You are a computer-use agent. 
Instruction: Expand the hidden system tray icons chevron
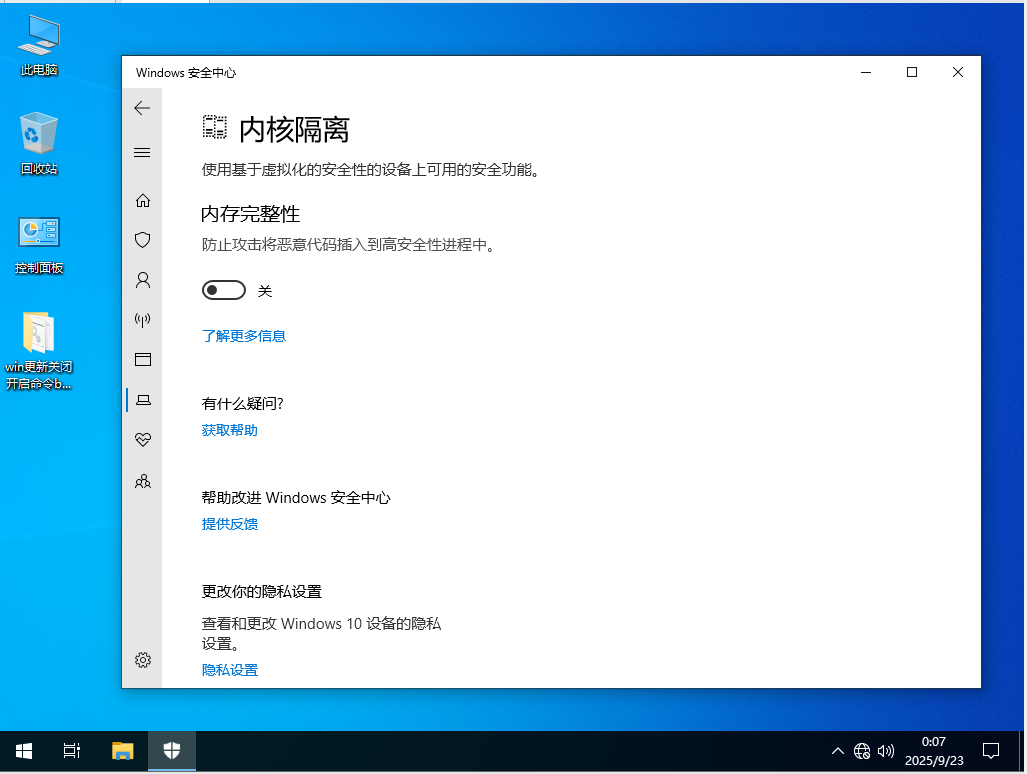[x=838, y=751]
